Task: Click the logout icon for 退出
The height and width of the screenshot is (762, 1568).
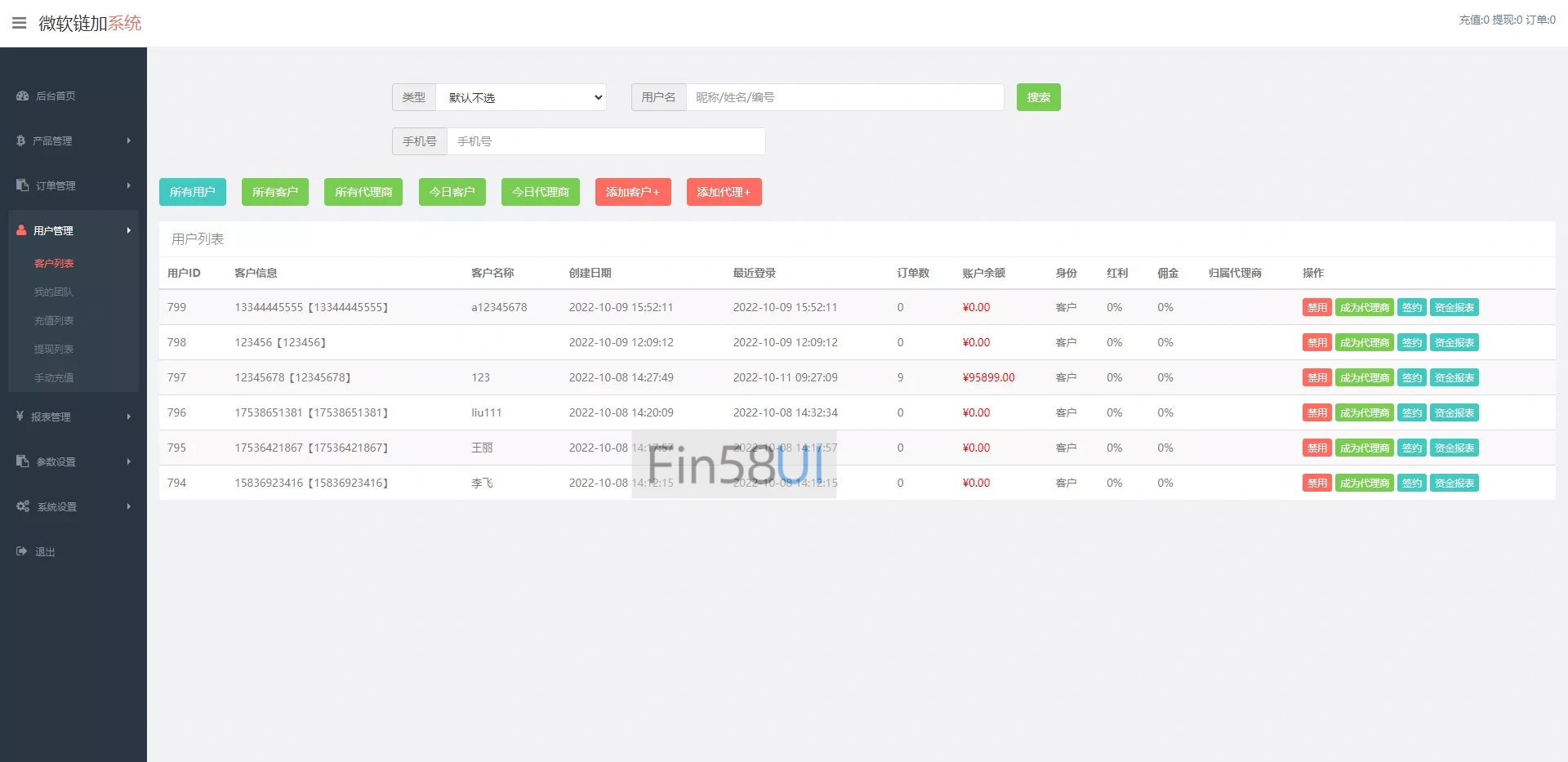Action: coord(21,551)
